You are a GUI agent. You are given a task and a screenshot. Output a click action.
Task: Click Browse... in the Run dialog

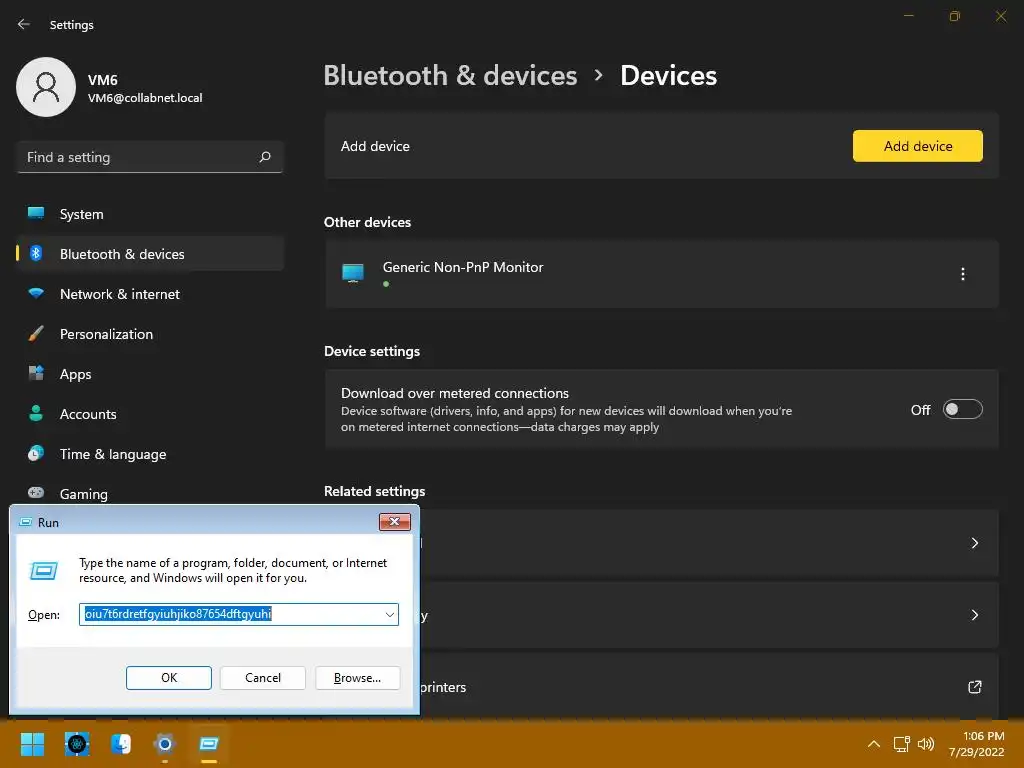point(357,678)
